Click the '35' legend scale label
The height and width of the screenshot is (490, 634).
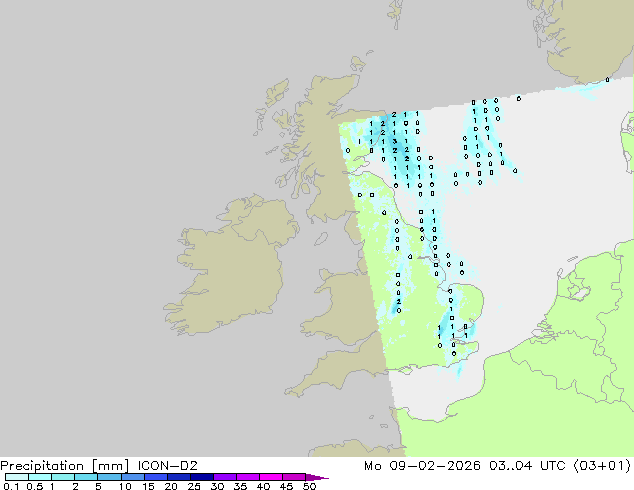click(x=240, y=486)
